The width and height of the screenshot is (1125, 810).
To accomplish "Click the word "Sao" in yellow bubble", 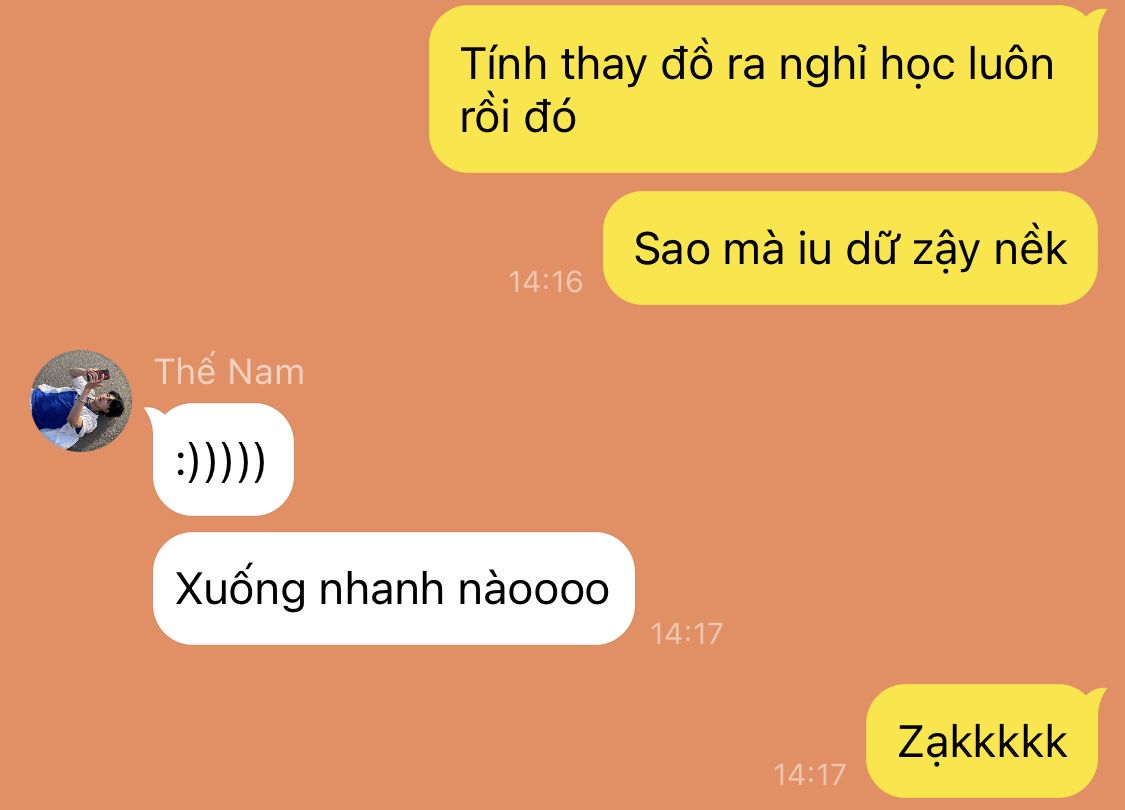I will click(x=673, y=249).
